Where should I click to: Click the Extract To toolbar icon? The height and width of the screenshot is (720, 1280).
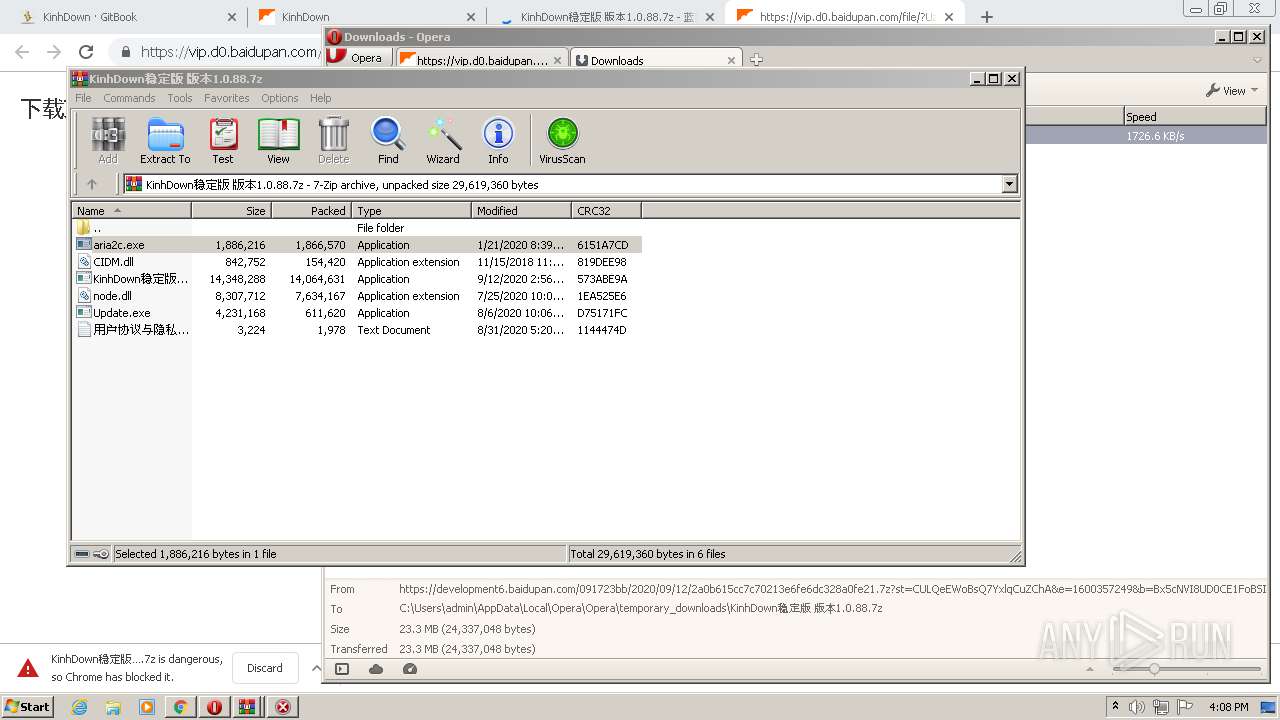[x=165, y=140]
